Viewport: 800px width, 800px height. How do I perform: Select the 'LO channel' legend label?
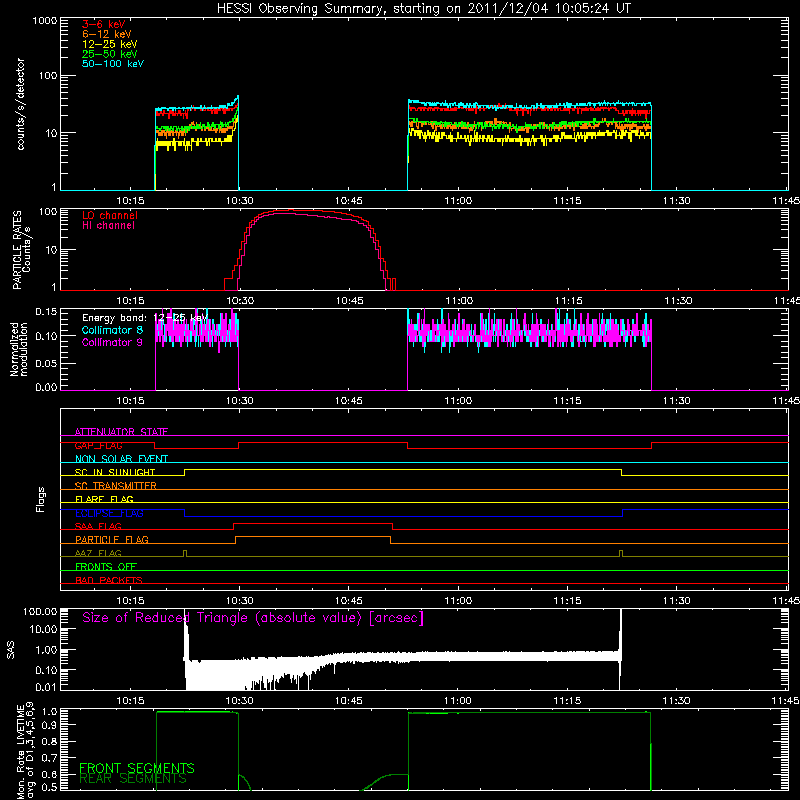[110, 215]
